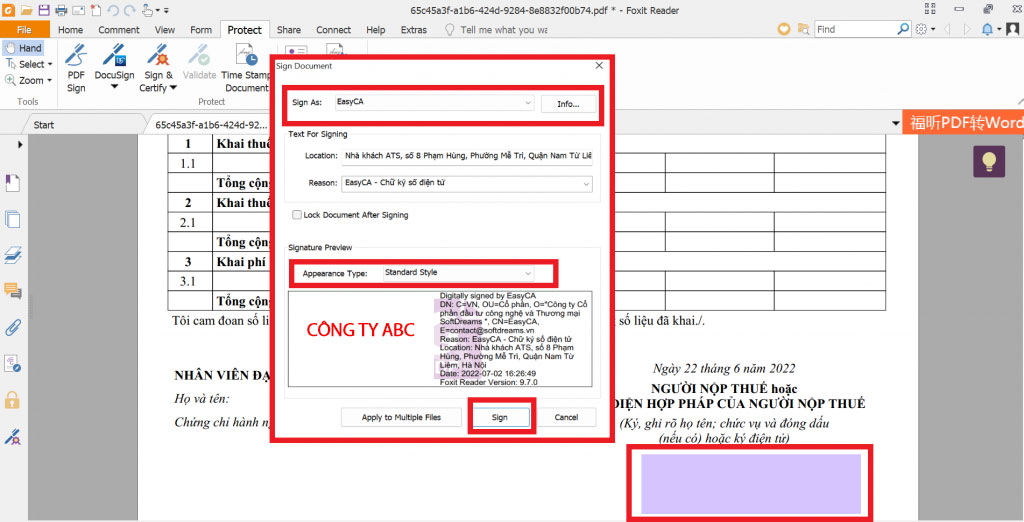1024x522 pixels.
Task: Open the DocuSign menu
Action: point(114,68)
